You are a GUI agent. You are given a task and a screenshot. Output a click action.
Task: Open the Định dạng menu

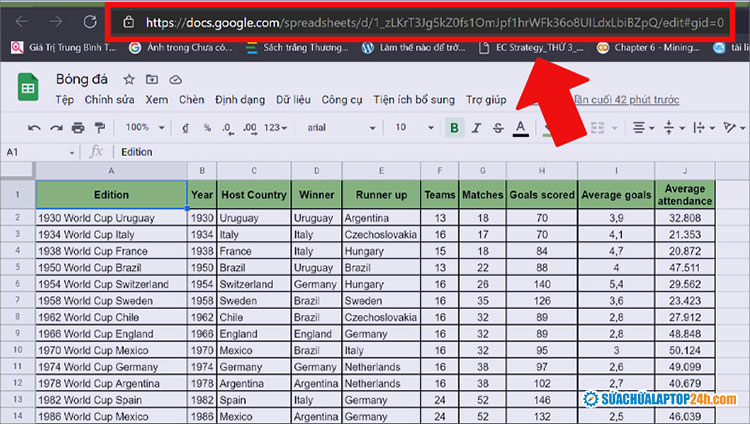240,100
